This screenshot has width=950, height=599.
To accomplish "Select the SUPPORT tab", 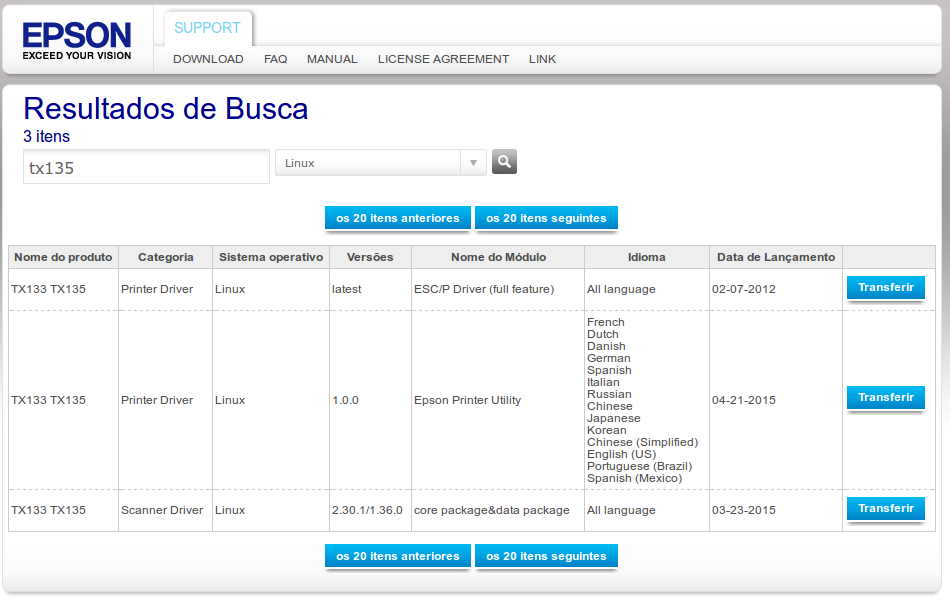I will [207, 28].
